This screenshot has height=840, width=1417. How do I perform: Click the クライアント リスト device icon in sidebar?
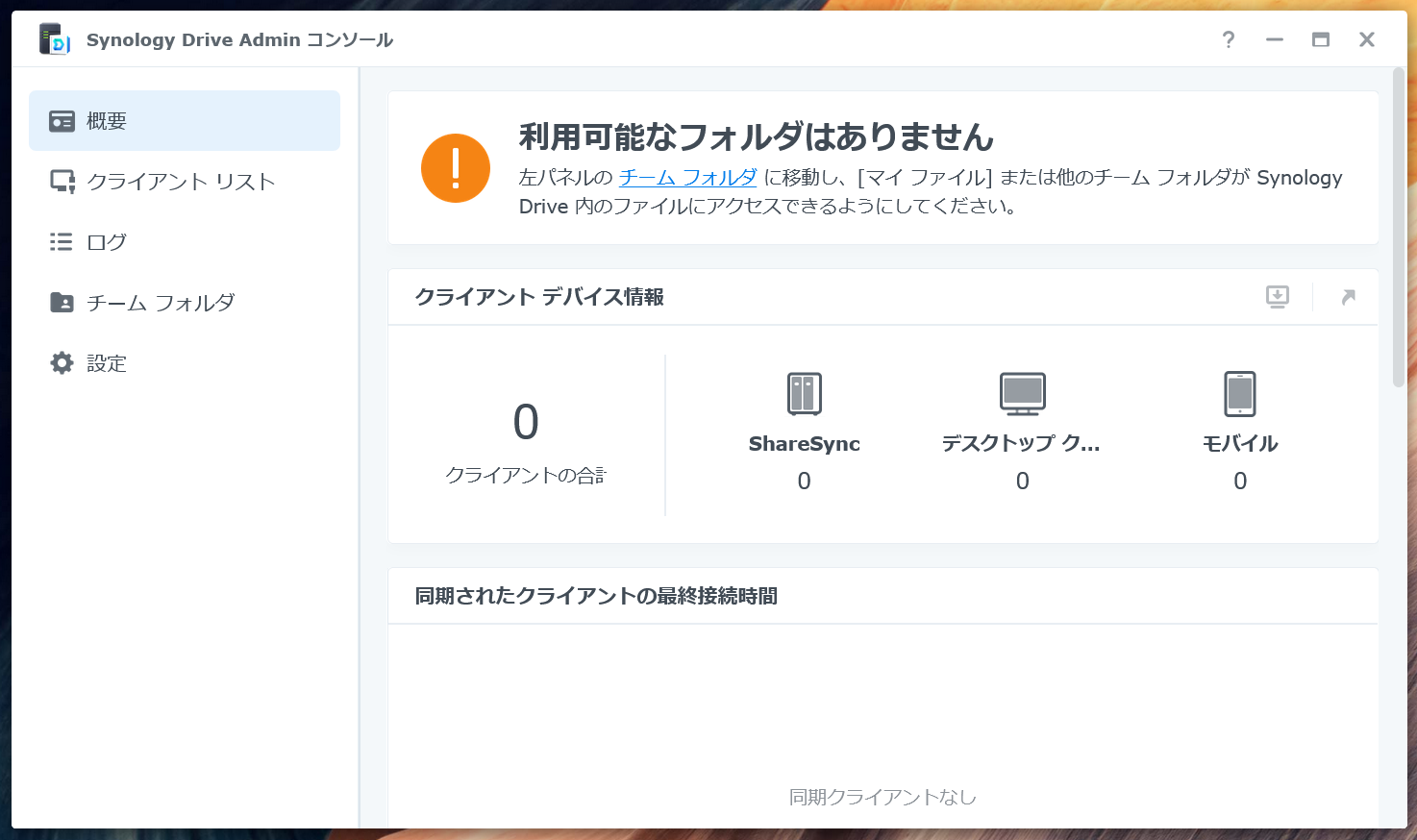61,181
